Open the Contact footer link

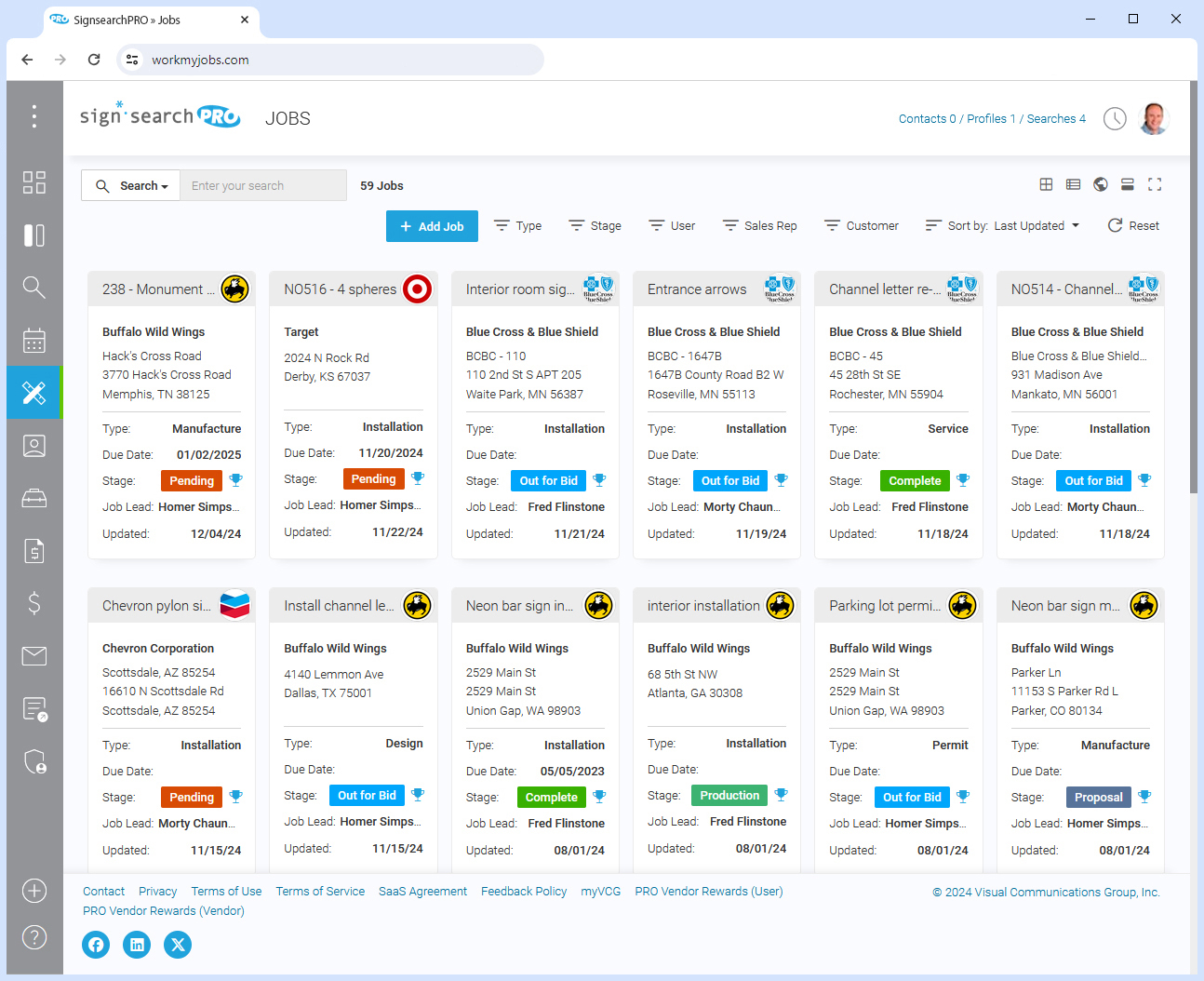coord(103,891)
